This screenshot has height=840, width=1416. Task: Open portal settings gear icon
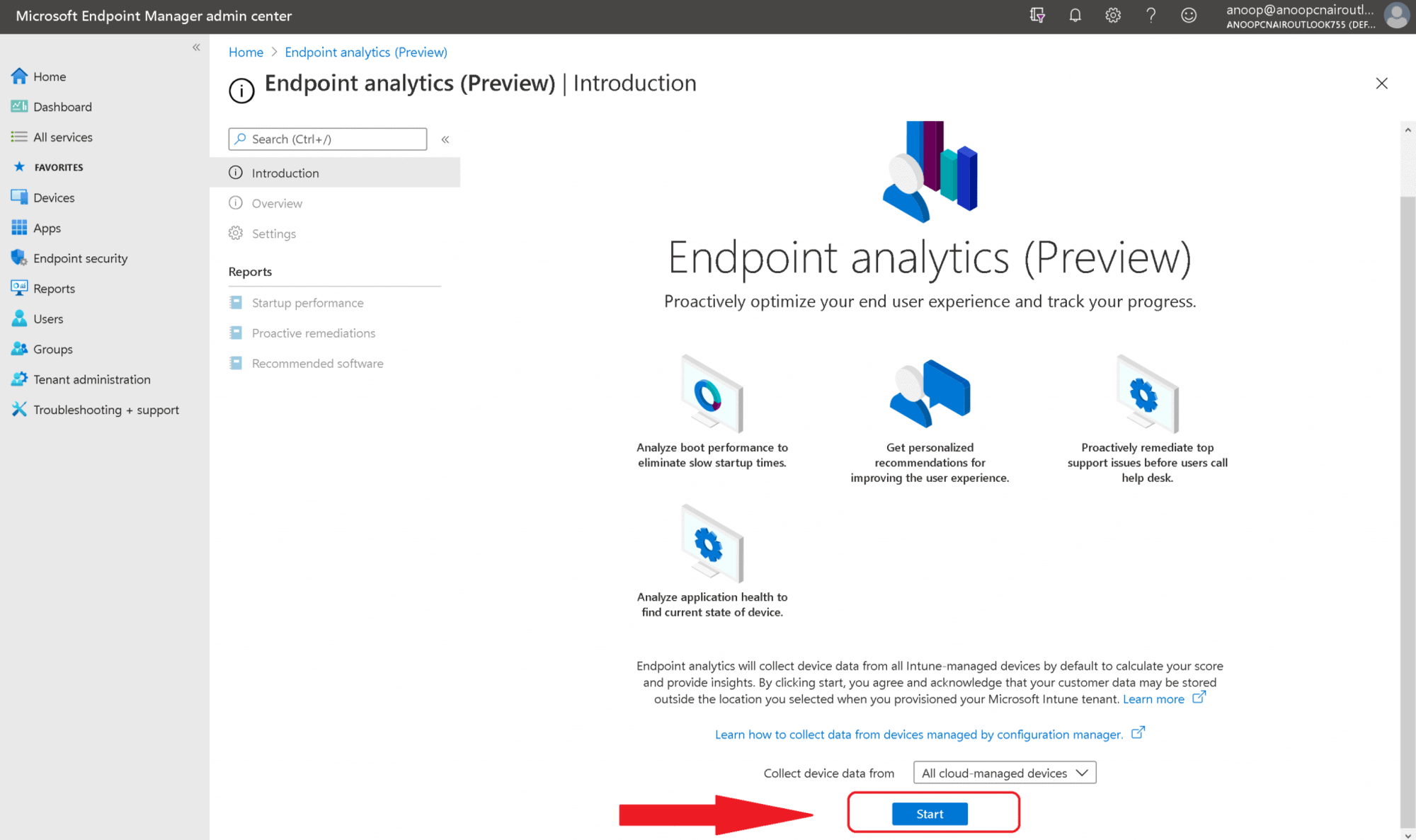click(x=1113, y=15)
